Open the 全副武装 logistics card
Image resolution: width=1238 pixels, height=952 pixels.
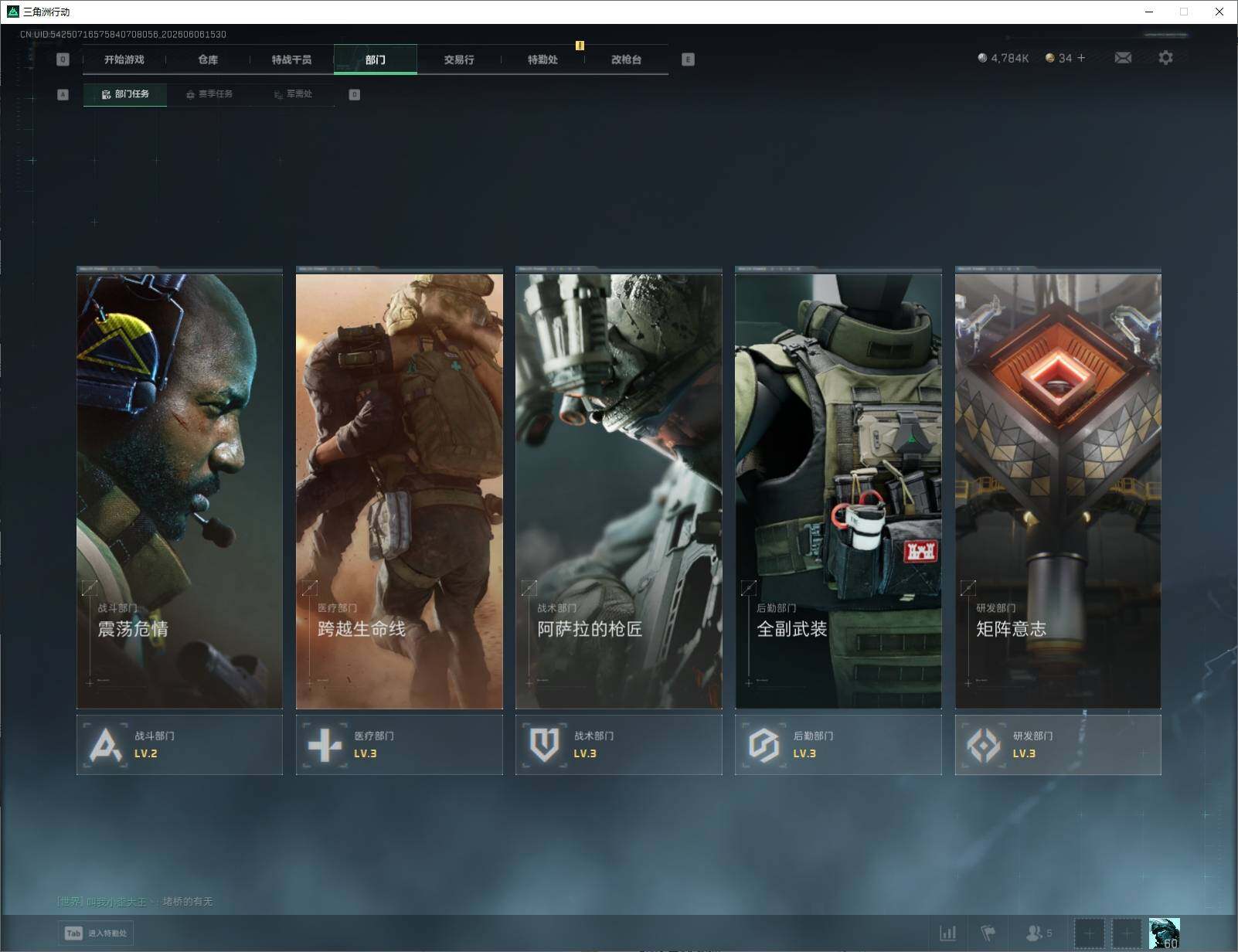tap(838, 488)
